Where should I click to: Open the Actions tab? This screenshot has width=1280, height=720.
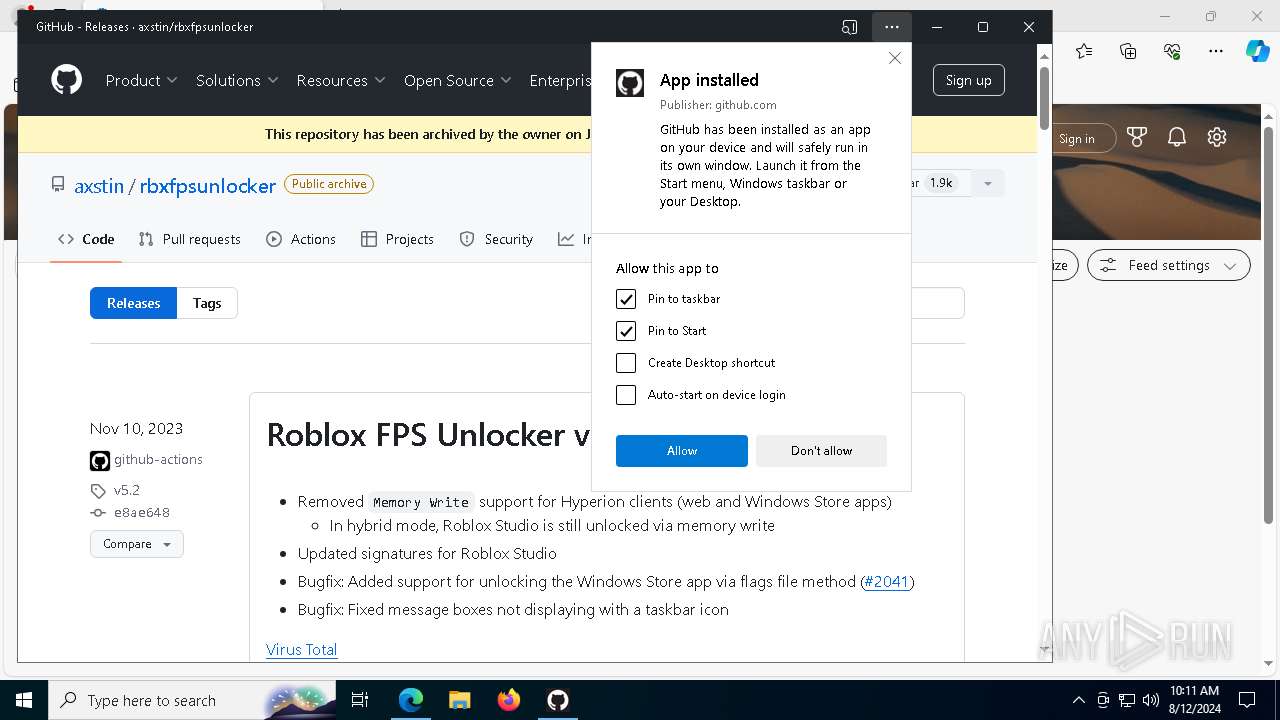301,239
